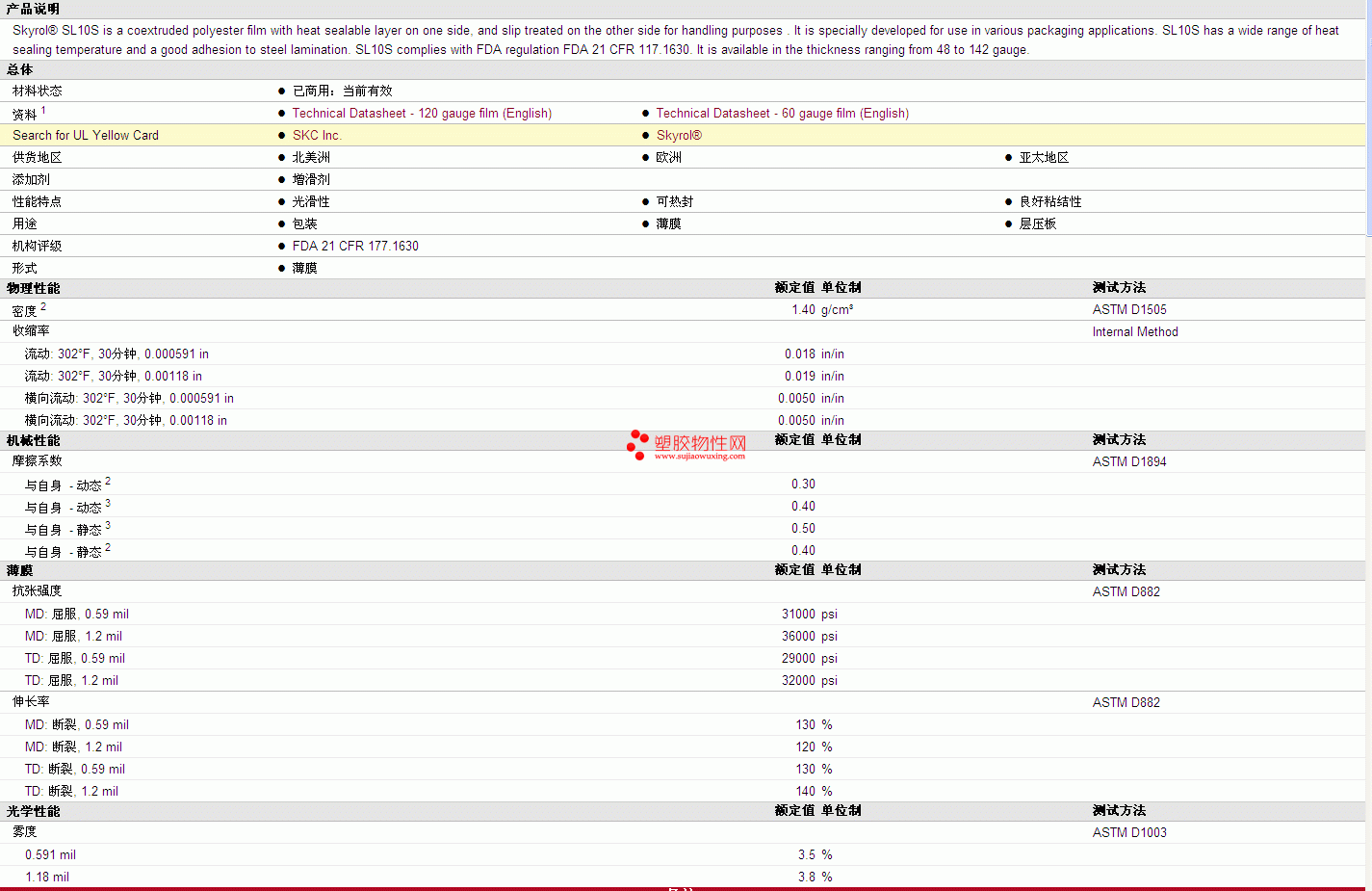Click the ASTM D1003 test method
This screenshot has height=891, width=1372.
click(1129, 832)
